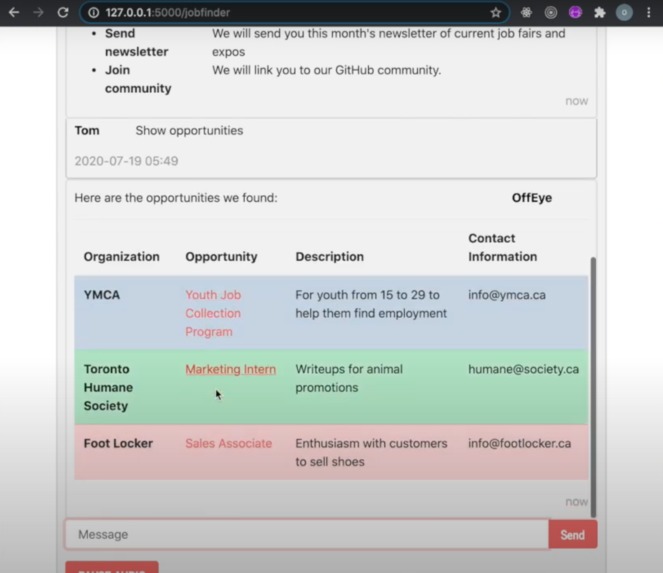Open the React developer tools extension icon

pyautogui.click(x=526, y=13)
